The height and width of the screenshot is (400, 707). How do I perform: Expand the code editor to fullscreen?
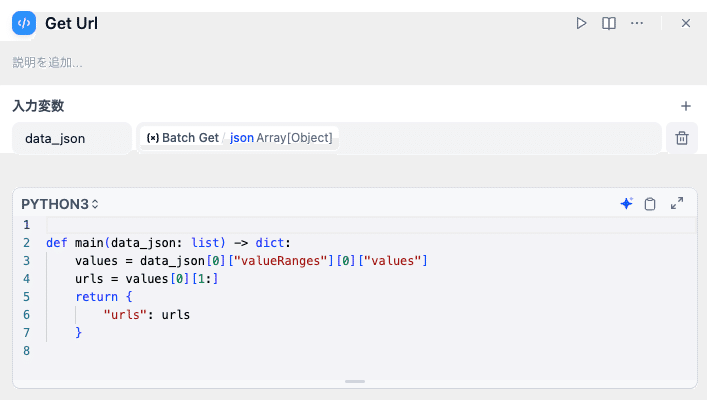click(677, 203)
